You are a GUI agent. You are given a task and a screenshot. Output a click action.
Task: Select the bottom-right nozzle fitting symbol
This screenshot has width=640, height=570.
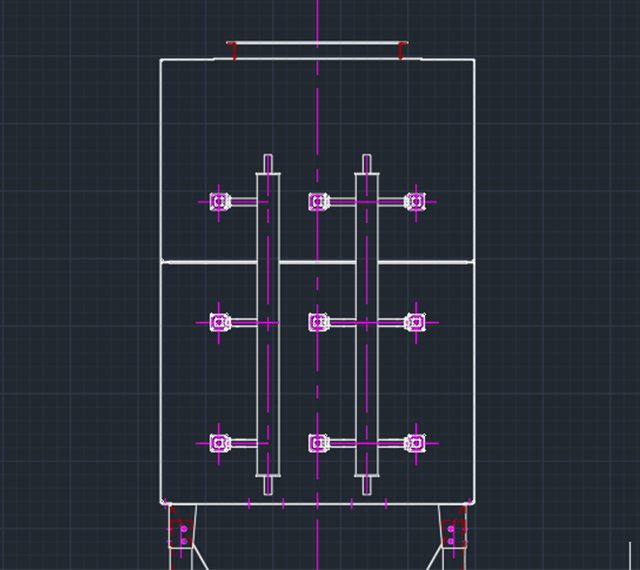[416, 443]
